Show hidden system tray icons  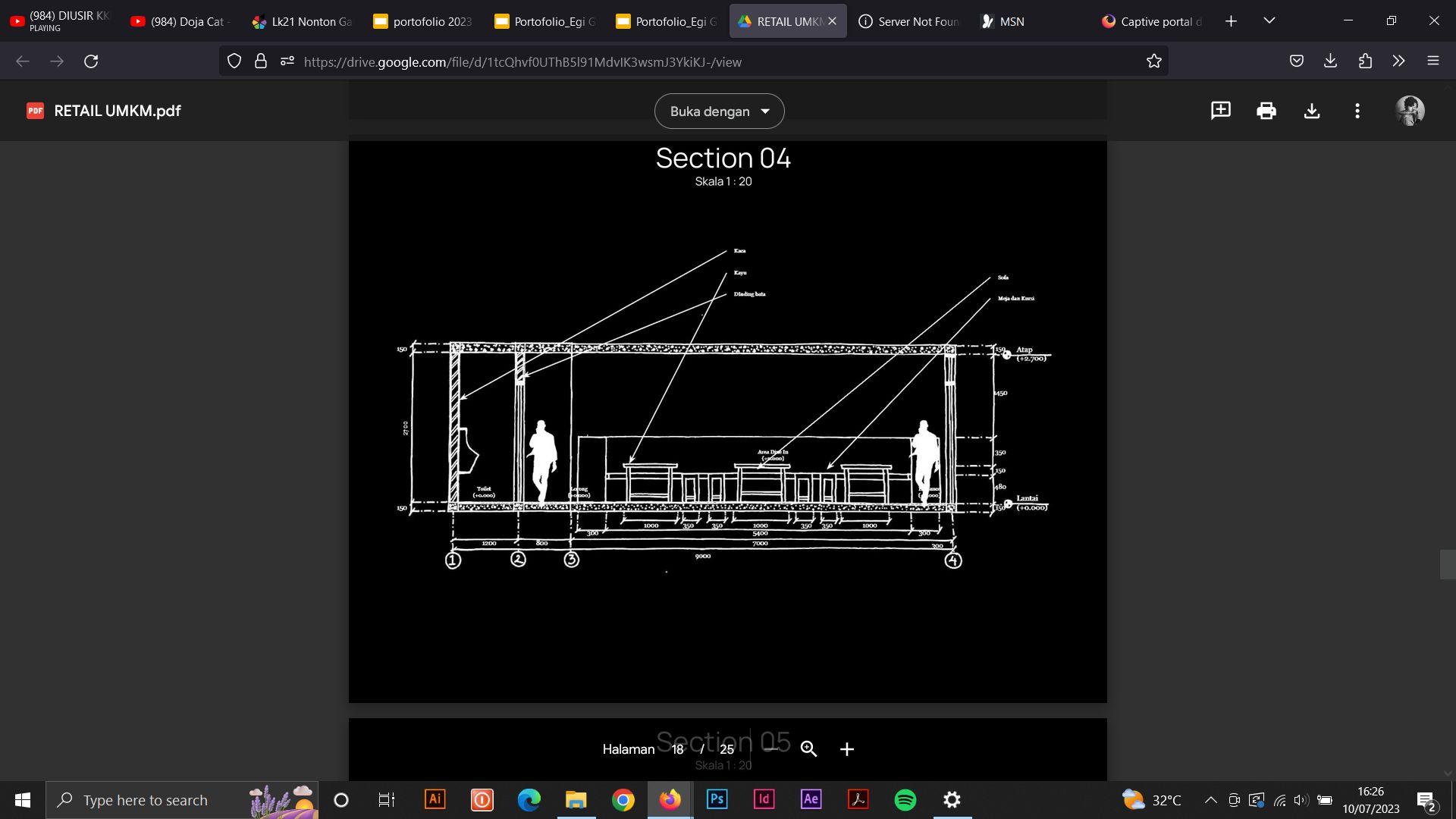point(1210,800)
